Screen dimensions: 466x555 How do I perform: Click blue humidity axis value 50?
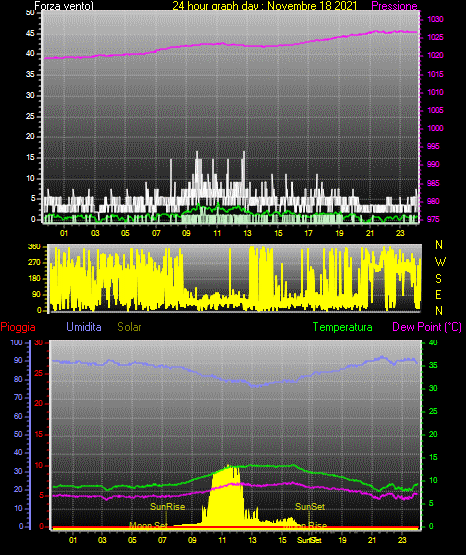point(18,434)
